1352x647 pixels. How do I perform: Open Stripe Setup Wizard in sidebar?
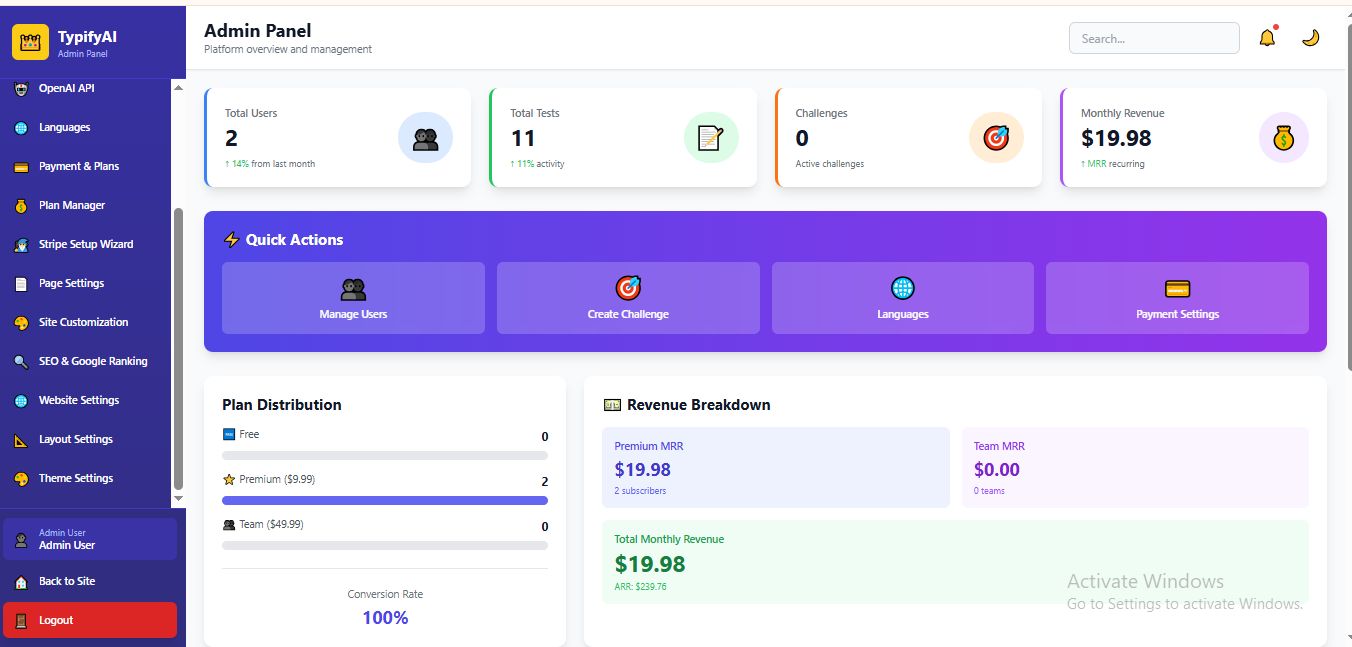coord(86,244)
